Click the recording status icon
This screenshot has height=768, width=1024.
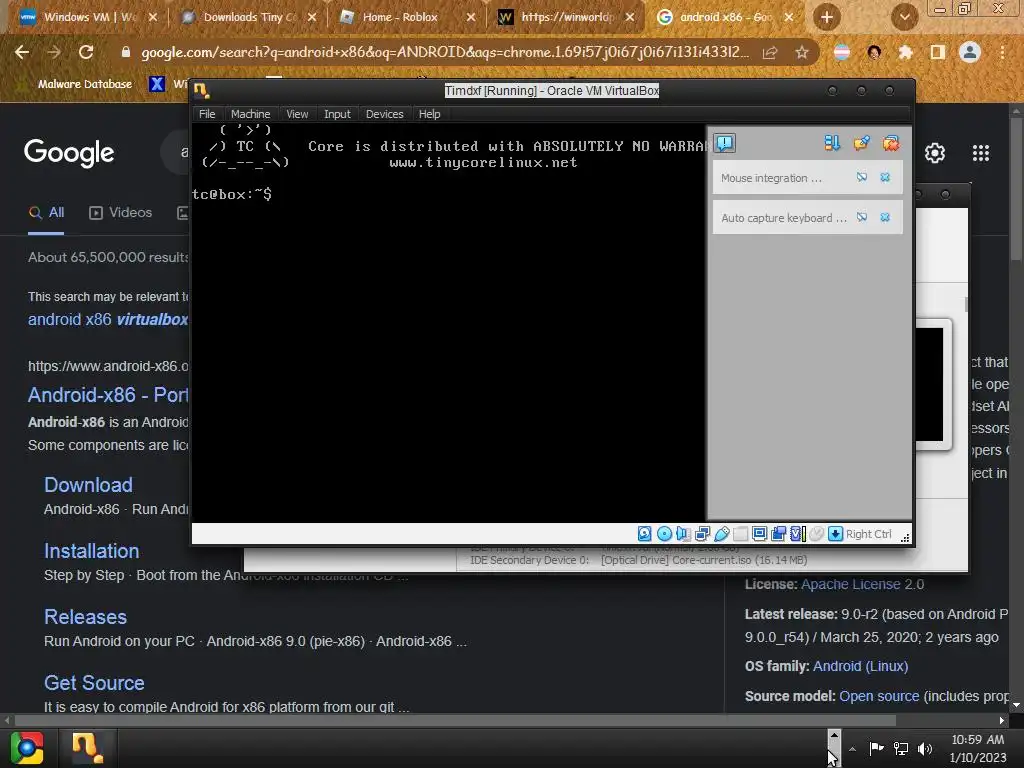tap(778, 534)
